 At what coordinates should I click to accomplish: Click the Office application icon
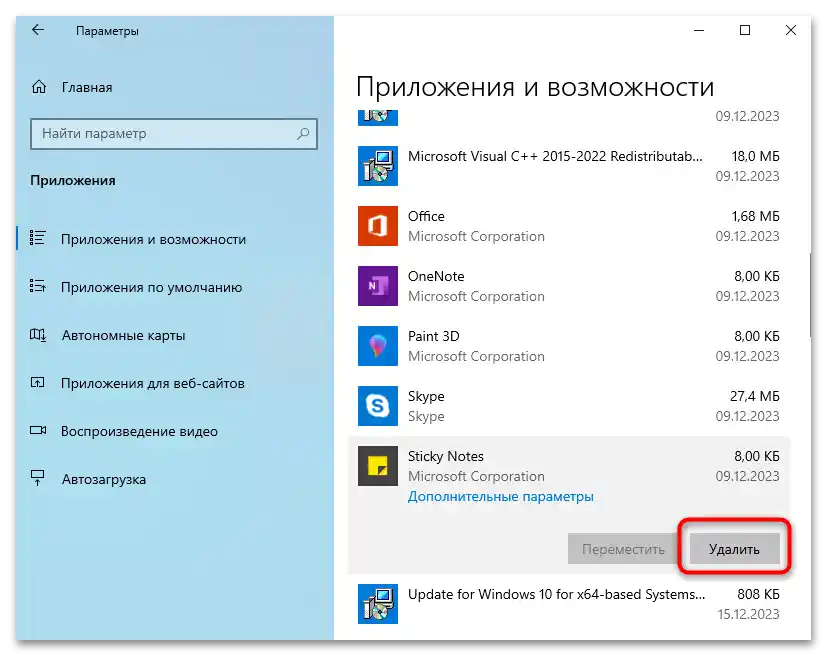tap(377, 226)
